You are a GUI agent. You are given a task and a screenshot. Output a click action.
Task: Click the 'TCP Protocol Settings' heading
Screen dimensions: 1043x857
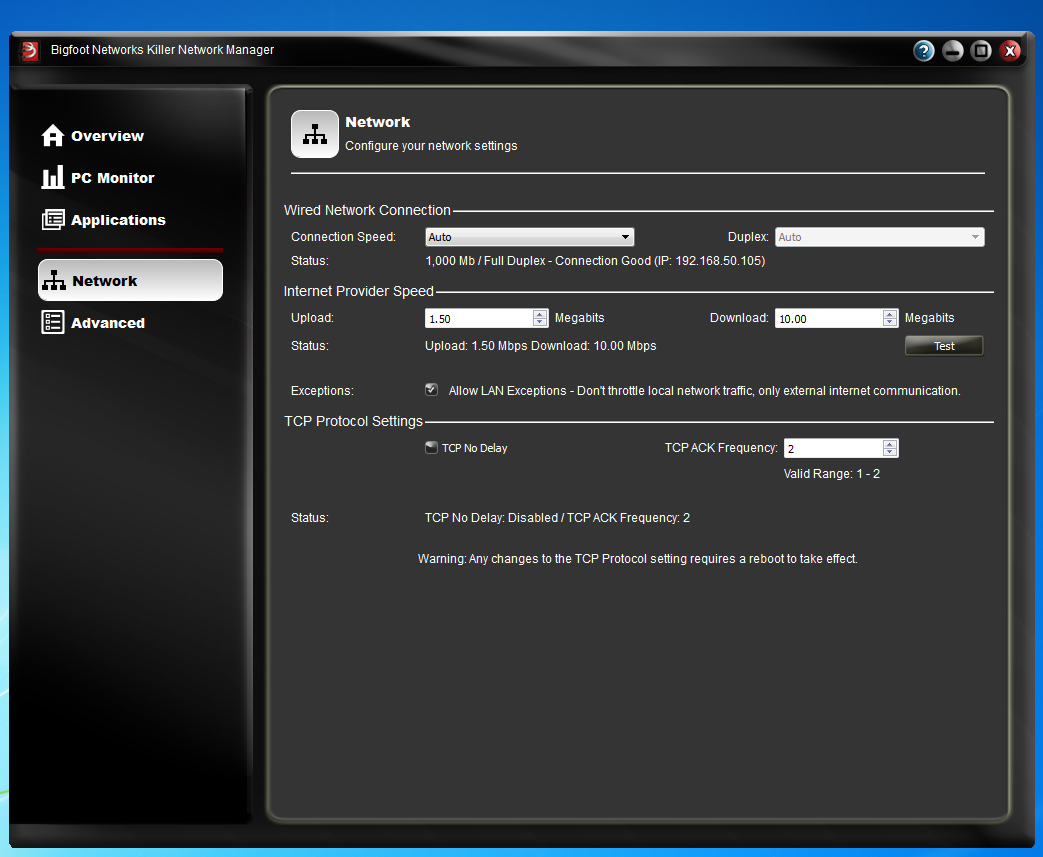[353, 421]
